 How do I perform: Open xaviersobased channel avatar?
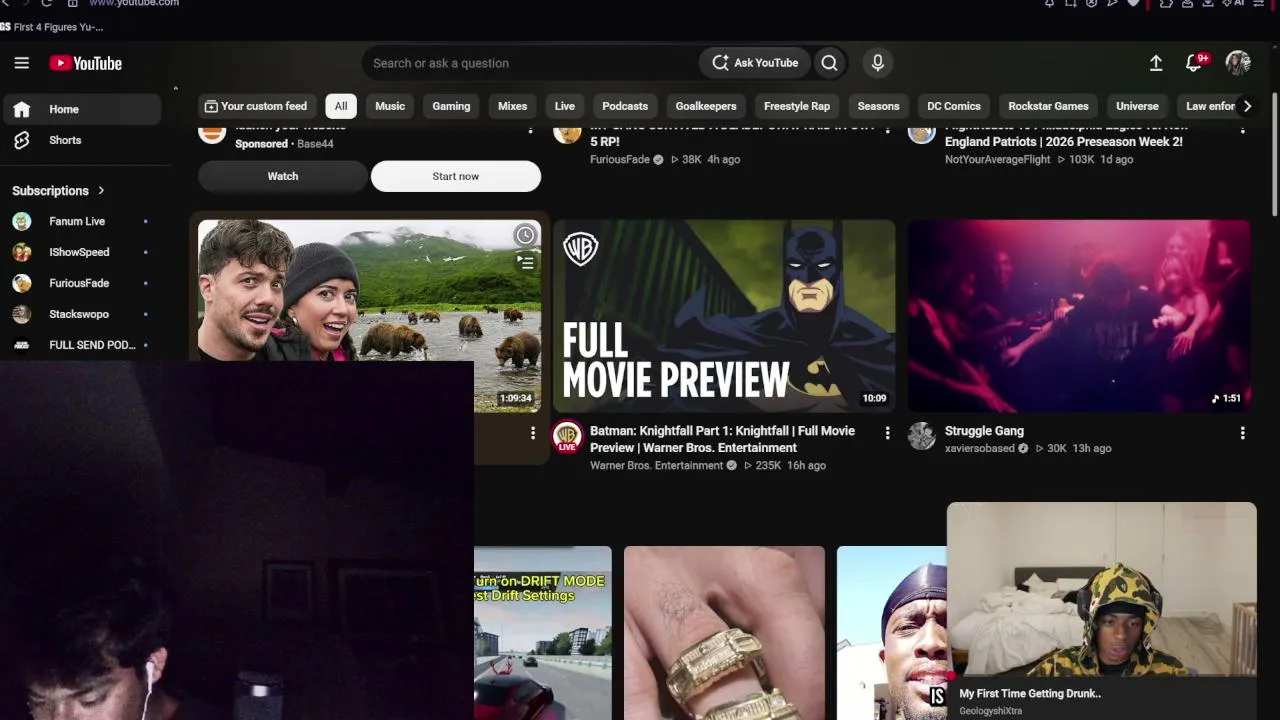pyautogui.click(x=922, y=436)
